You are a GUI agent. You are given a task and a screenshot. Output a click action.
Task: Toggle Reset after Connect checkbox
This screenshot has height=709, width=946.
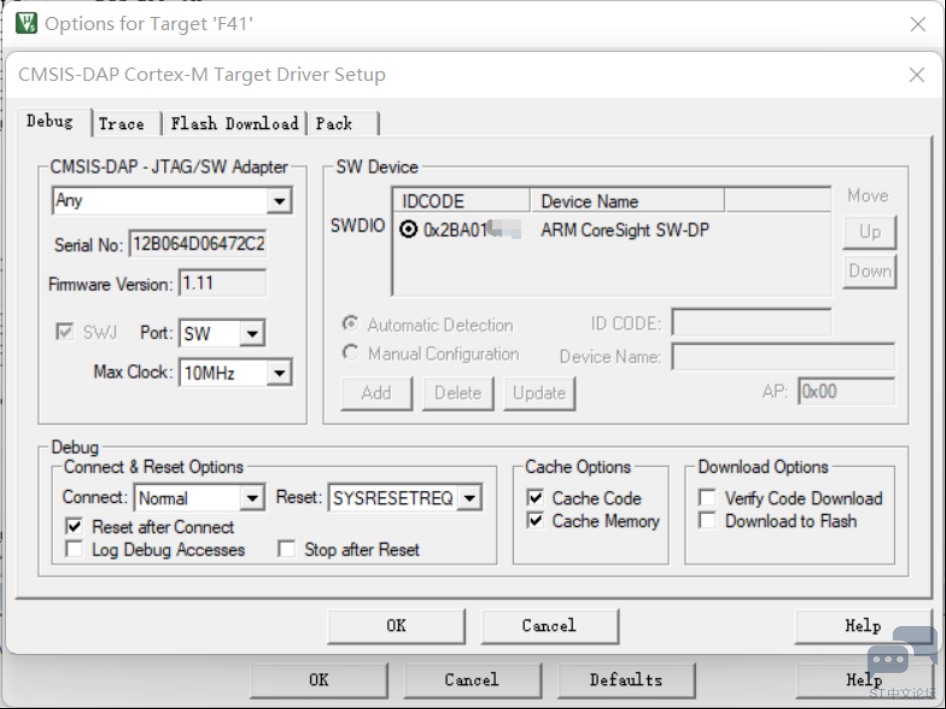[x=74, y=526]
